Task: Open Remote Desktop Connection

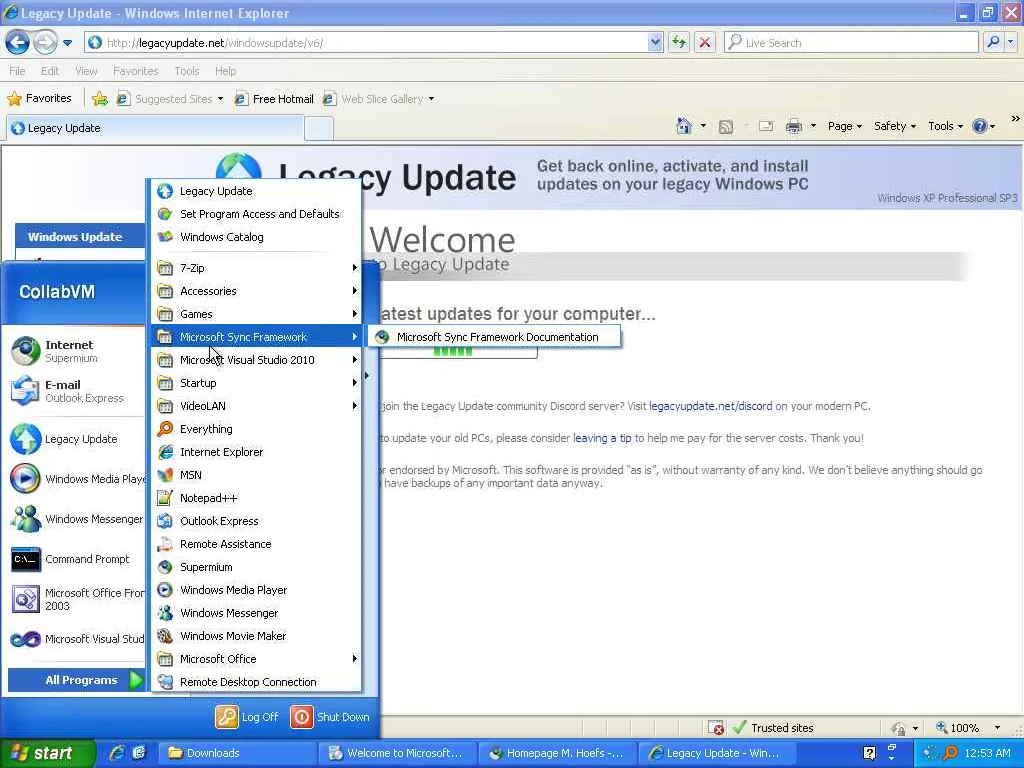Action: [x=256, y=682]
